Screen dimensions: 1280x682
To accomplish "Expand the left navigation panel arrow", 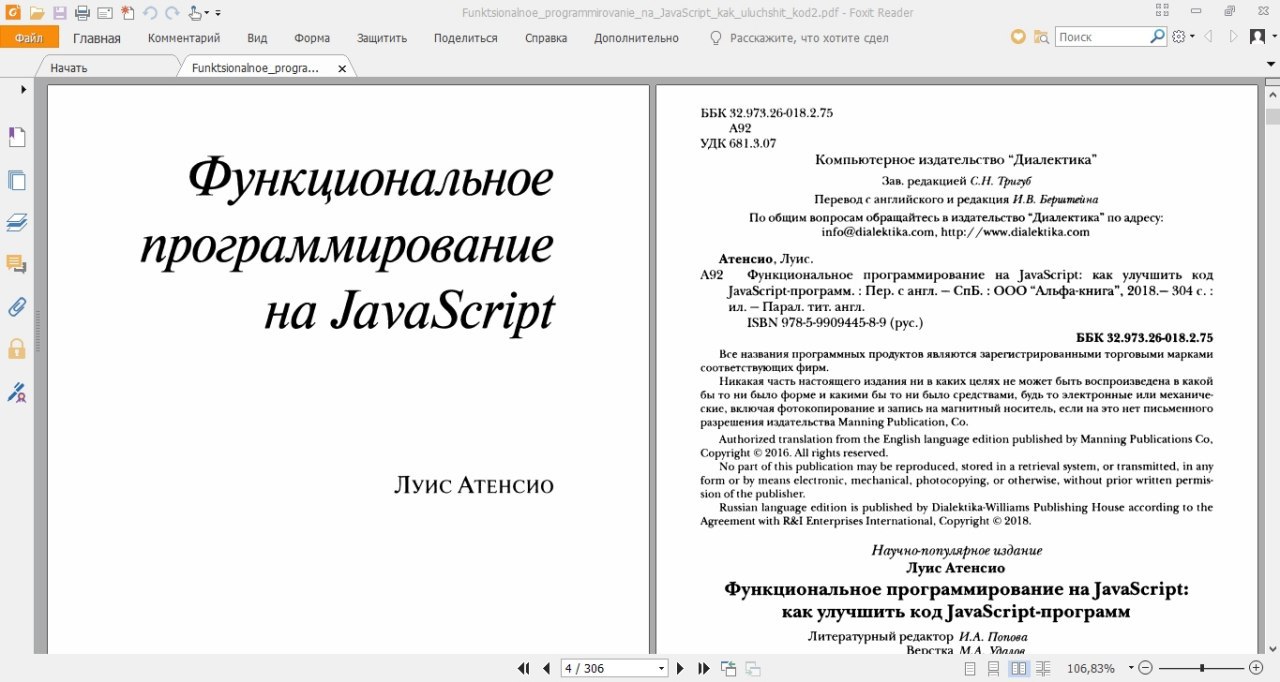I will 24,90.
